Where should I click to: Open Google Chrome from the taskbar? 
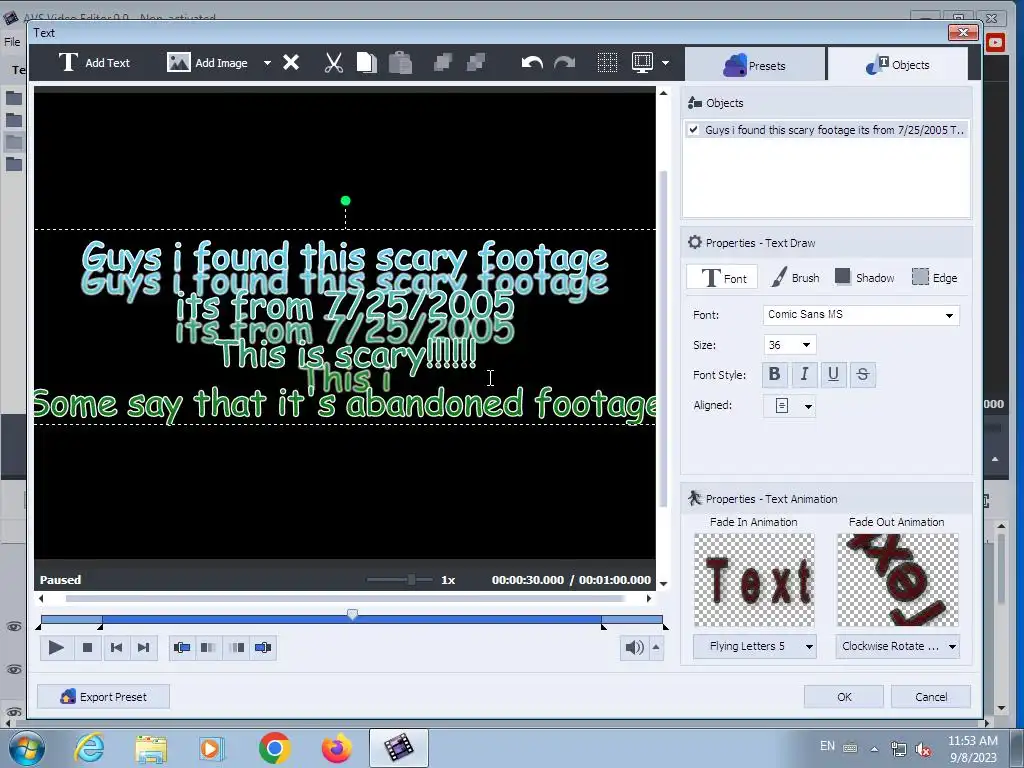tap(275, 748)
